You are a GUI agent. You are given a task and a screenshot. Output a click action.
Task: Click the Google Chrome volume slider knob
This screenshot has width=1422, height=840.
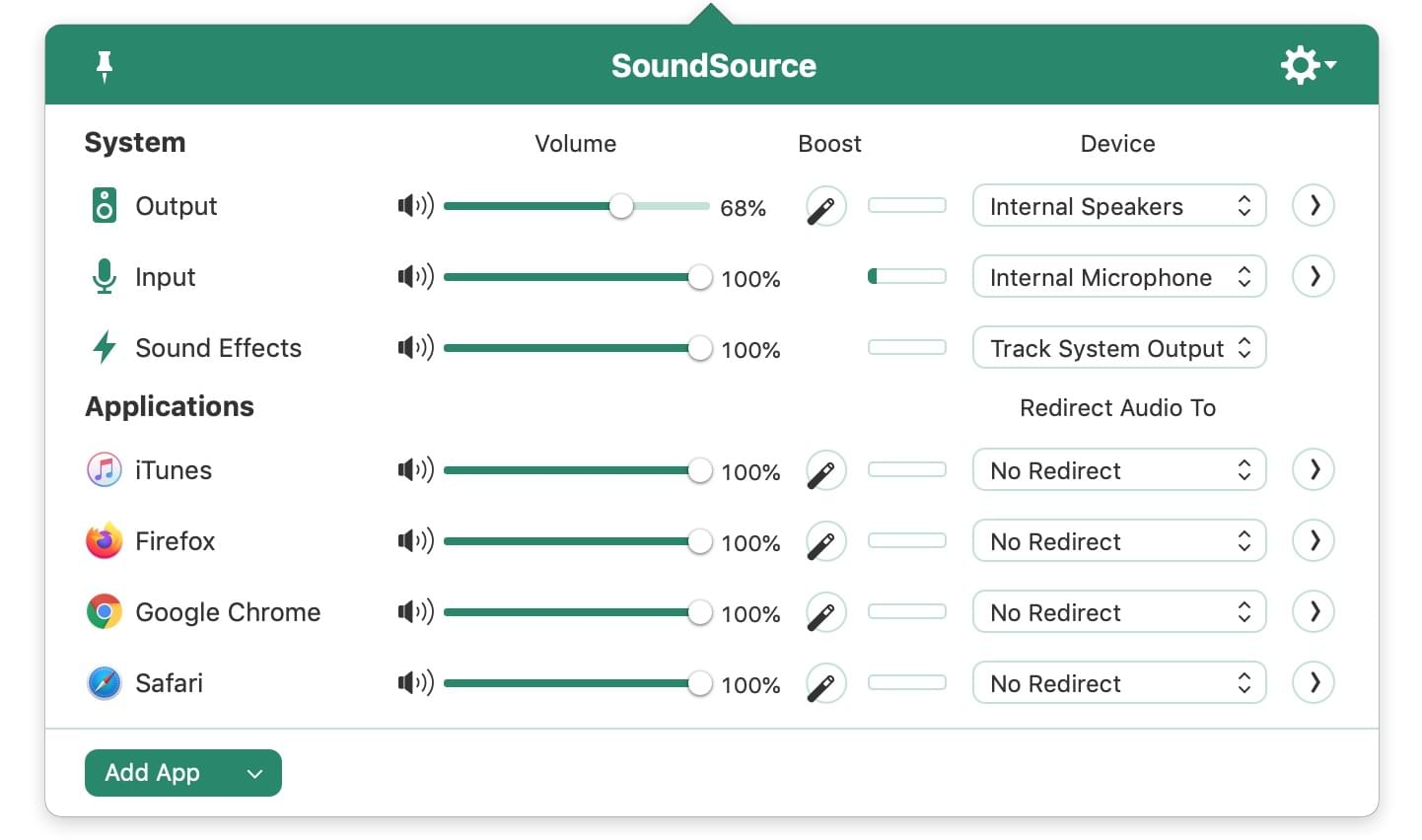pyautogui.click(x=700, y=612)
